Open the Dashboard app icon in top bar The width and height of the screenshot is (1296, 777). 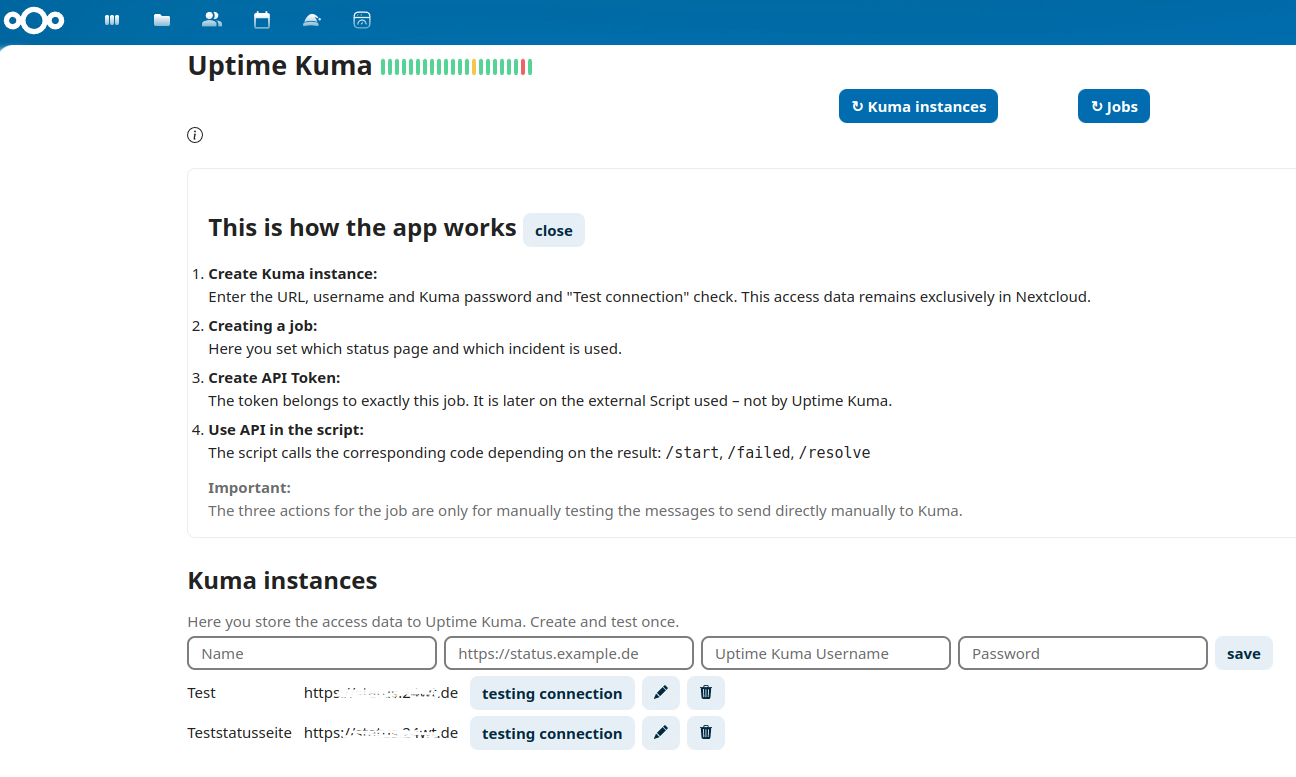[x=112, y=20]
